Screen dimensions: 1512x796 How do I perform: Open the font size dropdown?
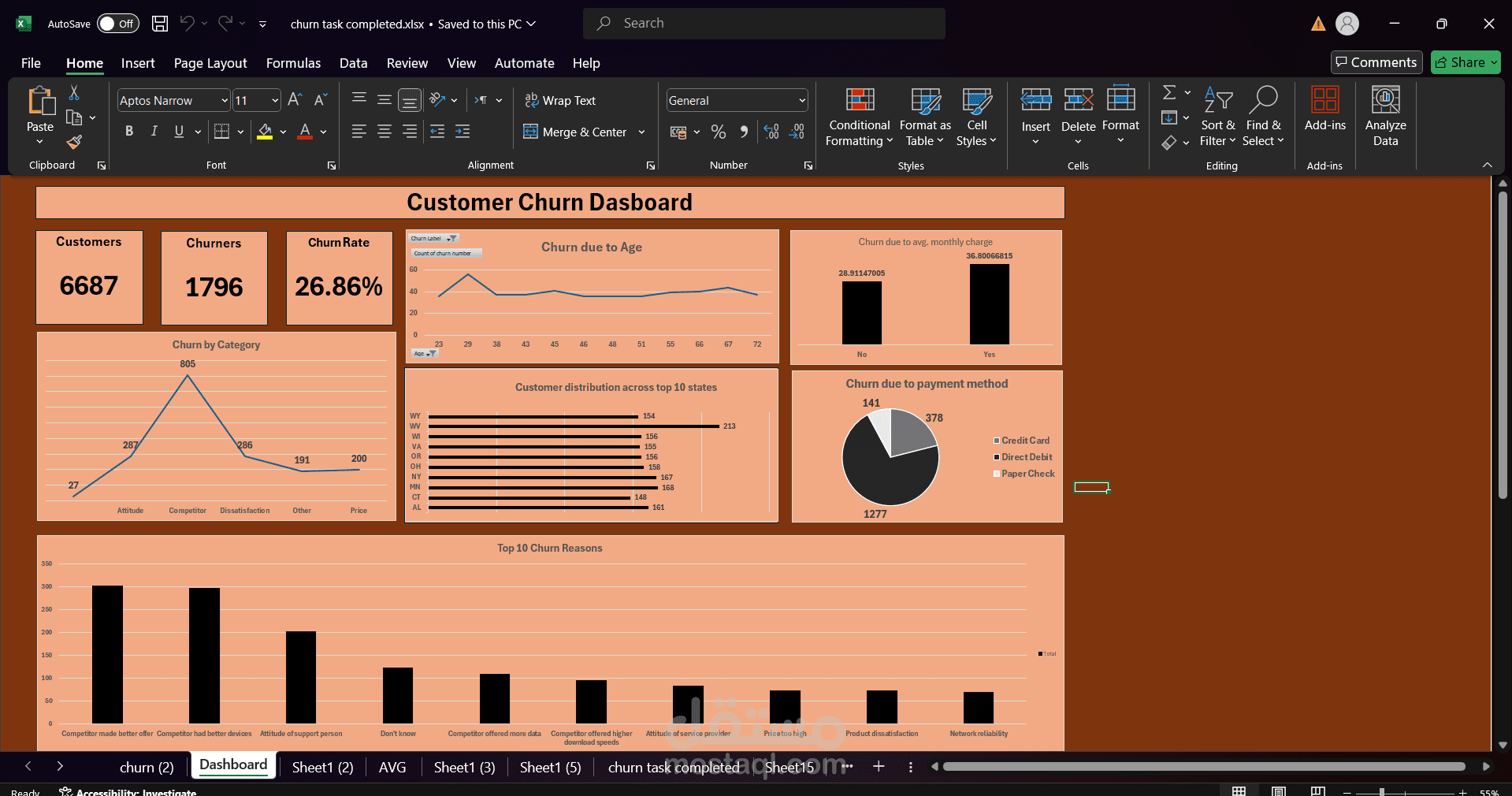tap(274, 100)
